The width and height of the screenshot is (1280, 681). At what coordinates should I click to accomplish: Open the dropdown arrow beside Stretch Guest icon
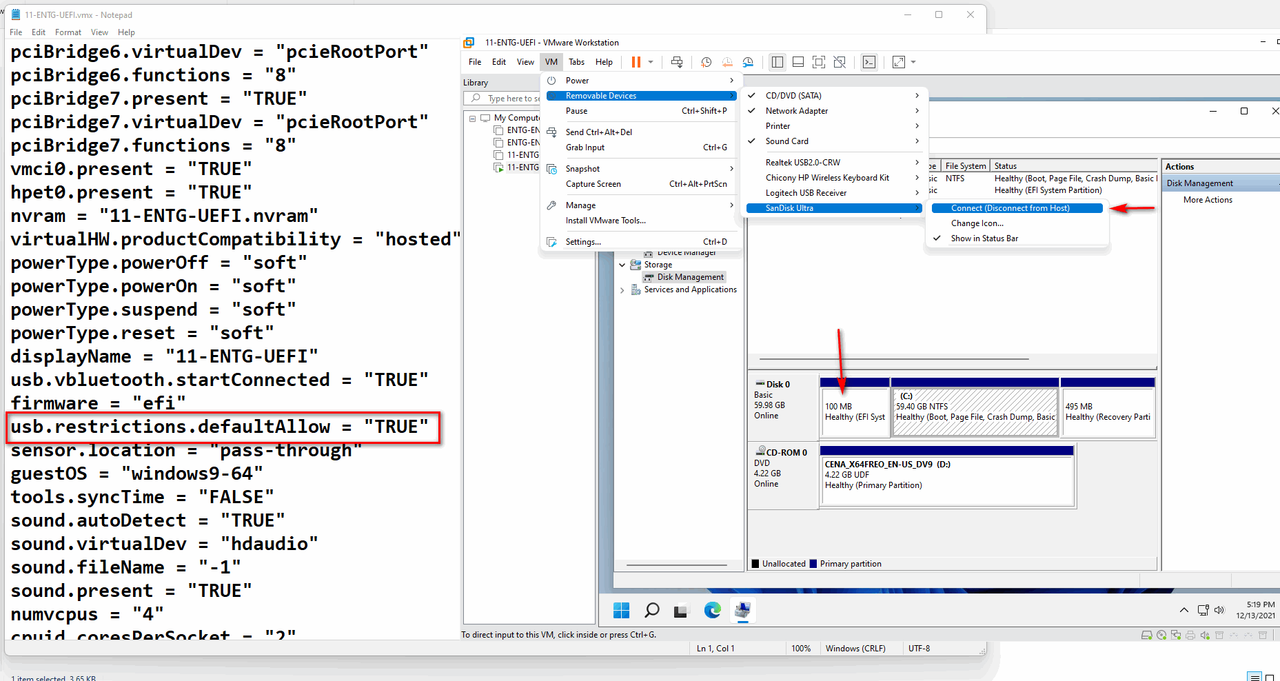913,62
